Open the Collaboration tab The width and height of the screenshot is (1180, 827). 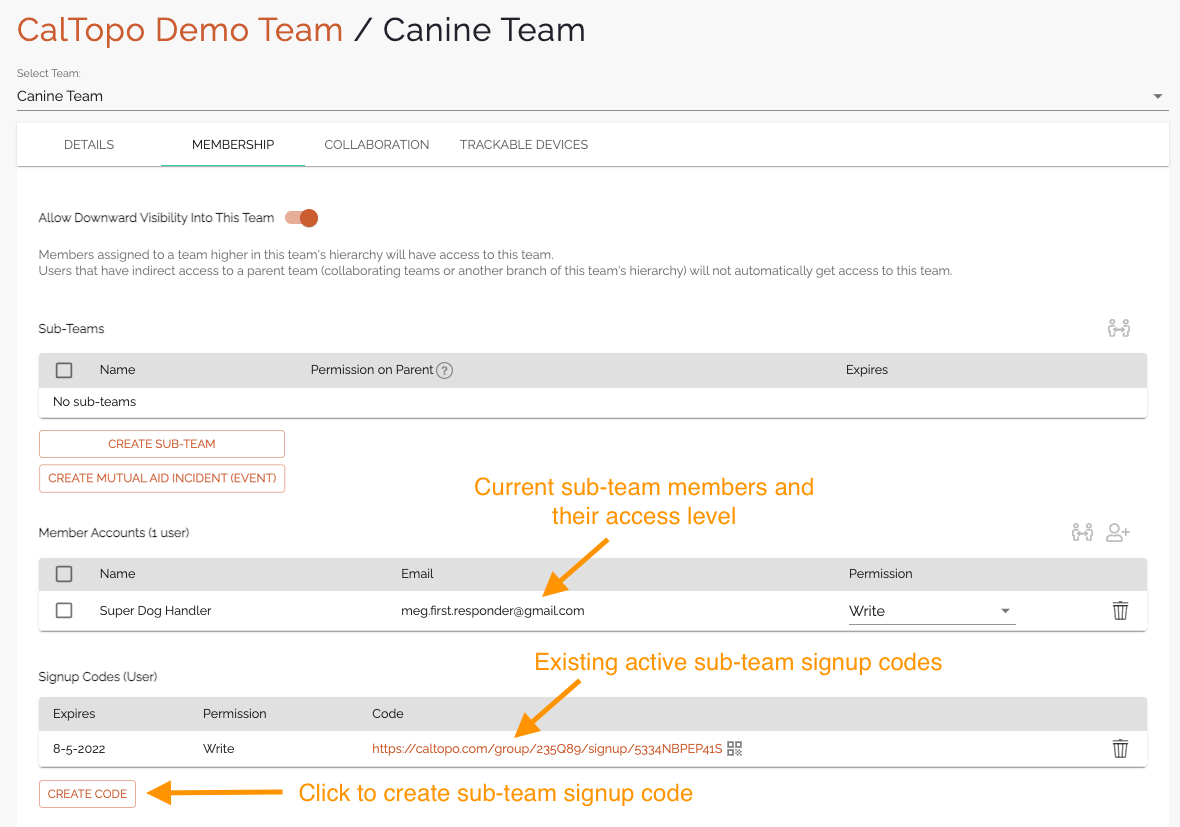[x=377, y=145]
